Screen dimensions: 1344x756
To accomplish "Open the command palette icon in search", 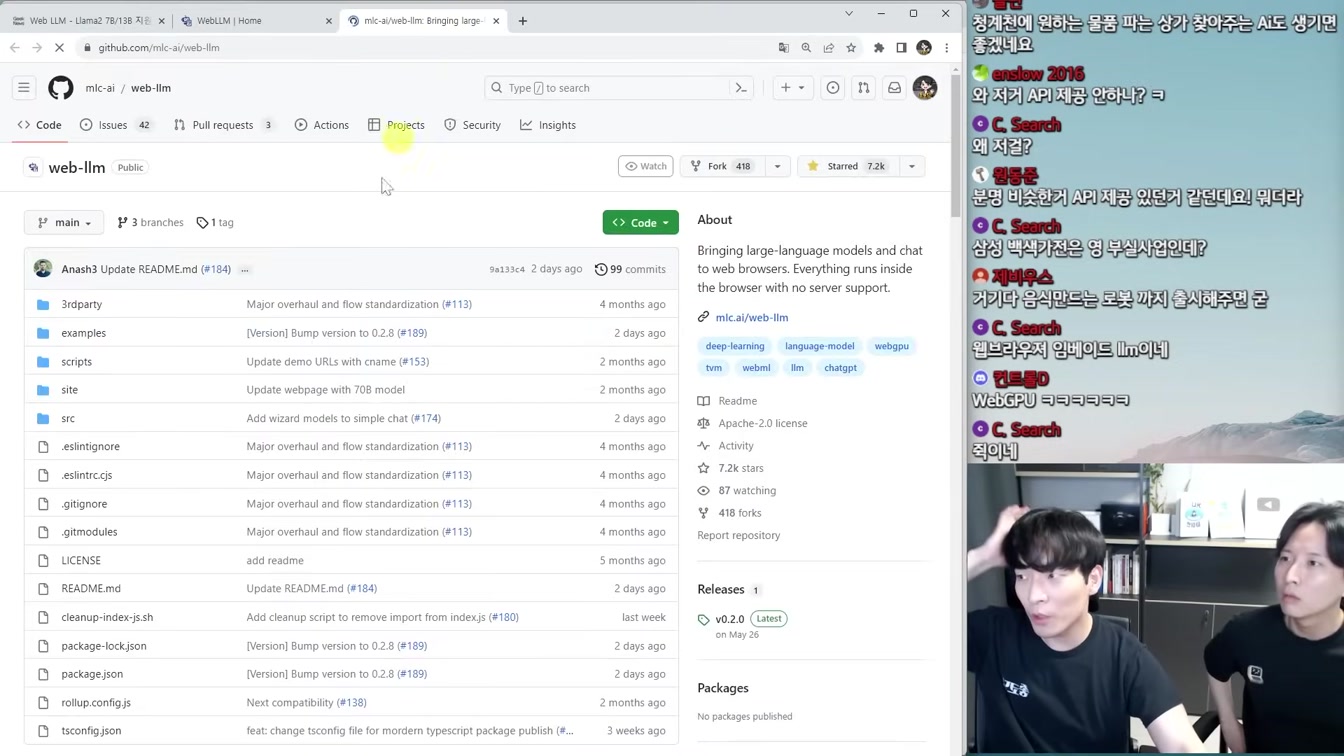I will (x=741, y=88).
